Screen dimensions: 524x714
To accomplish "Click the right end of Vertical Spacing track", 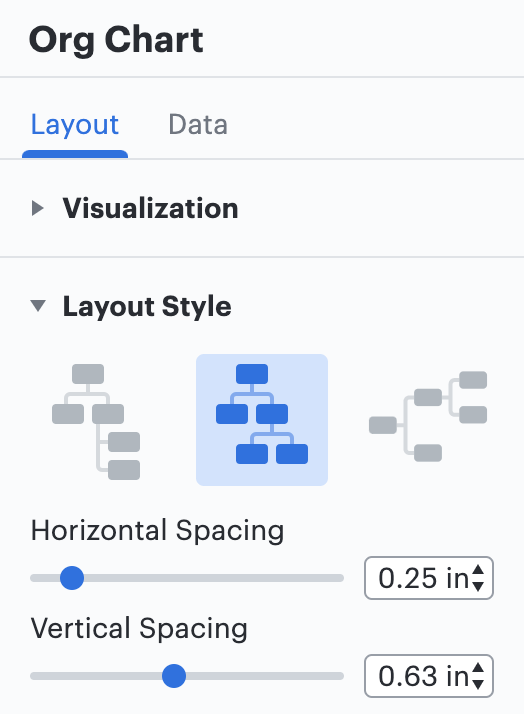I will click(339, 676).
